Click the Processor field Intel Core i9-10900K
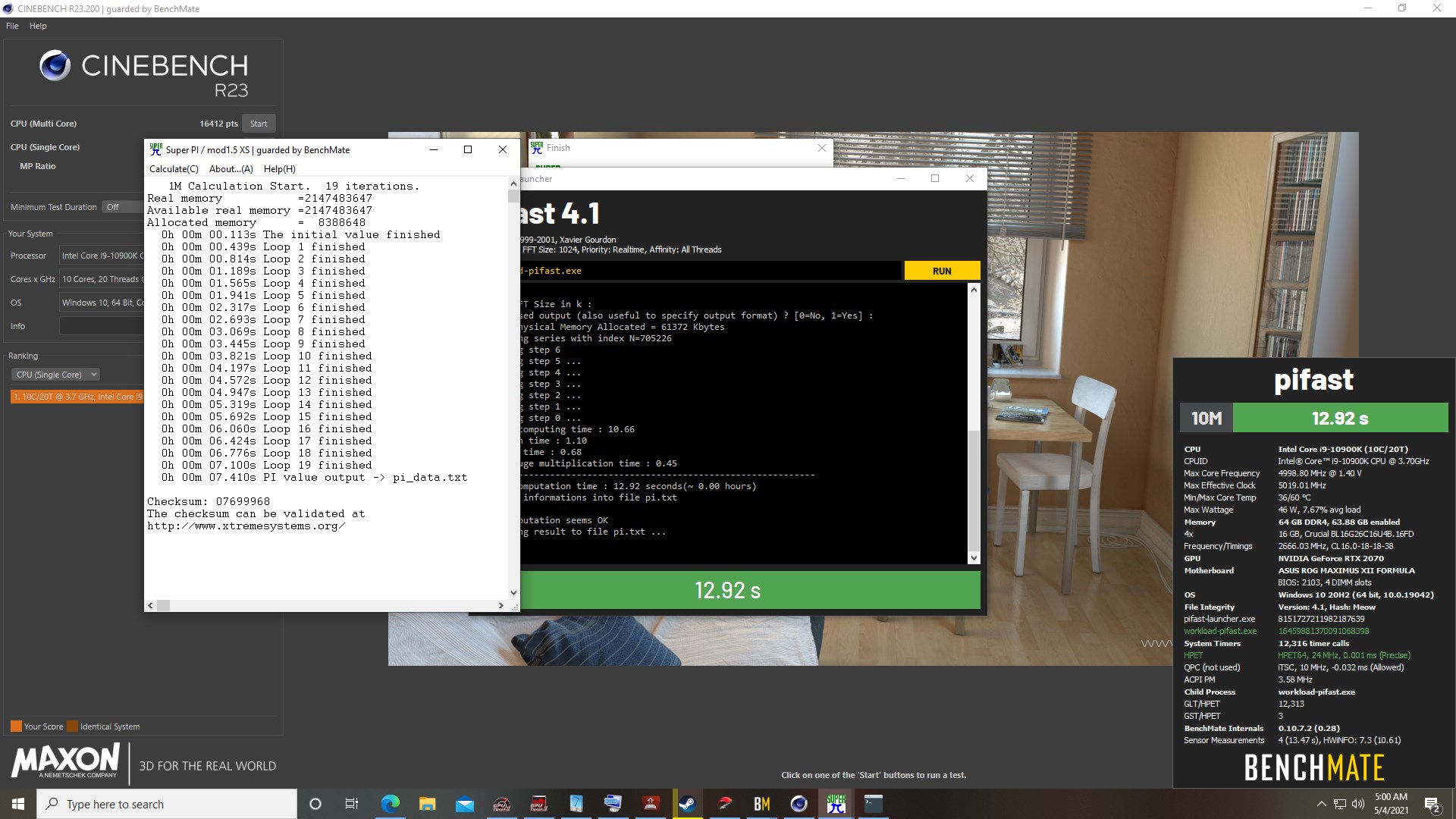 (x=102, y=256)
